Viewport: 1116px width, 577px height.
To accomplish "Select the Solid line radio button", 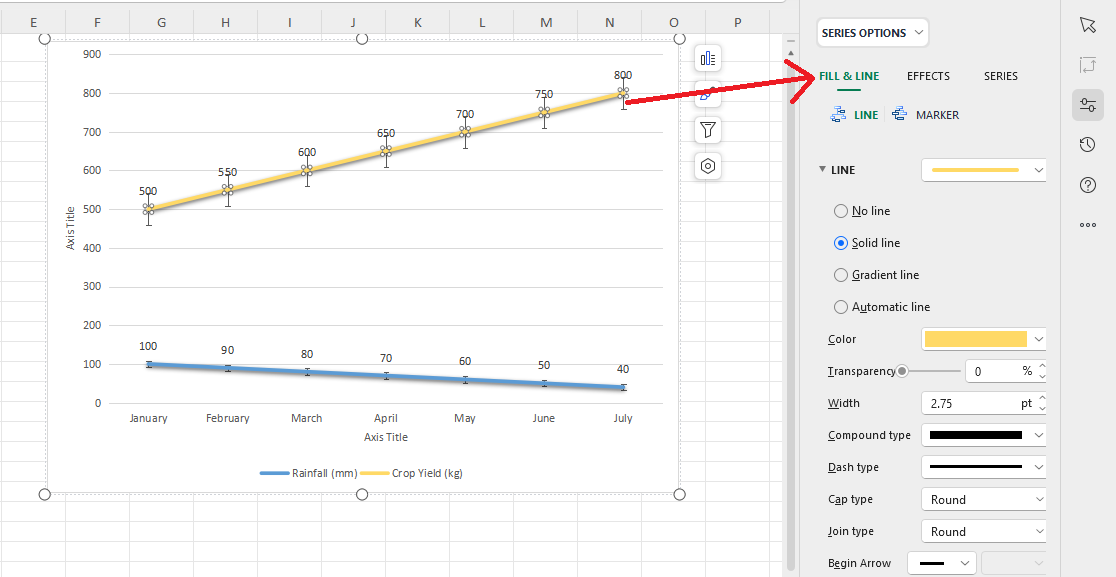I will tap(840, 242).
